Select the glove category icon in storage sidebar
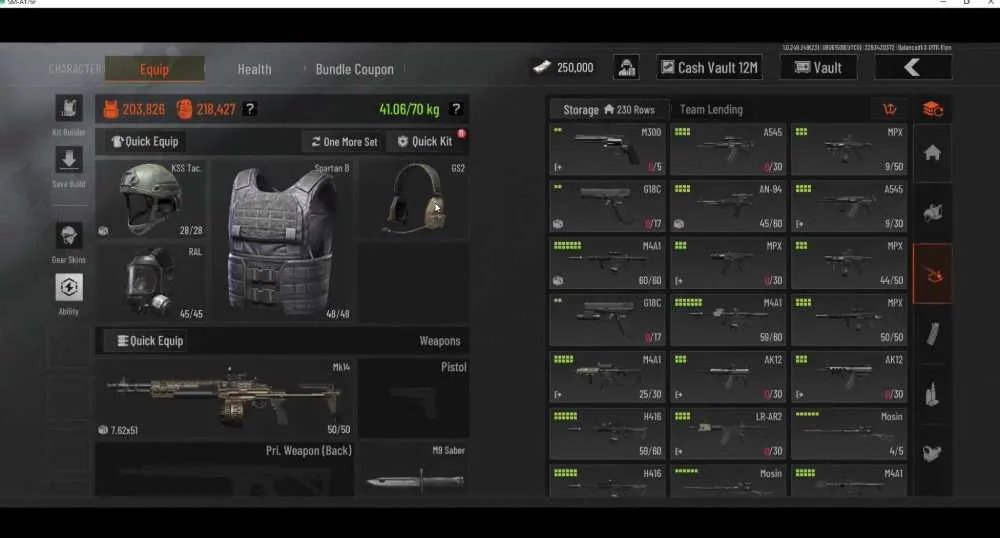The width and height of the screenshot is (1000, 538). [932, 454]
